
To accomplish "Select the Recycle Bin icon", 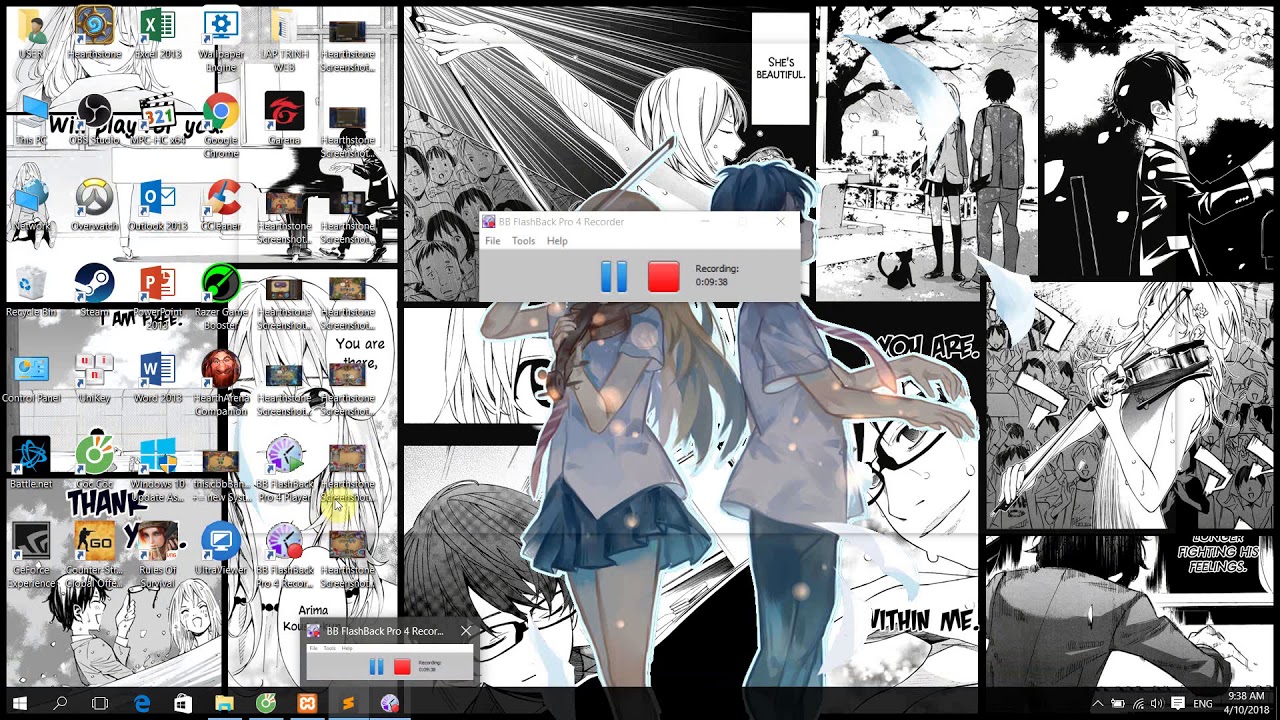I will pyautogui.click(x=31, y=292).
